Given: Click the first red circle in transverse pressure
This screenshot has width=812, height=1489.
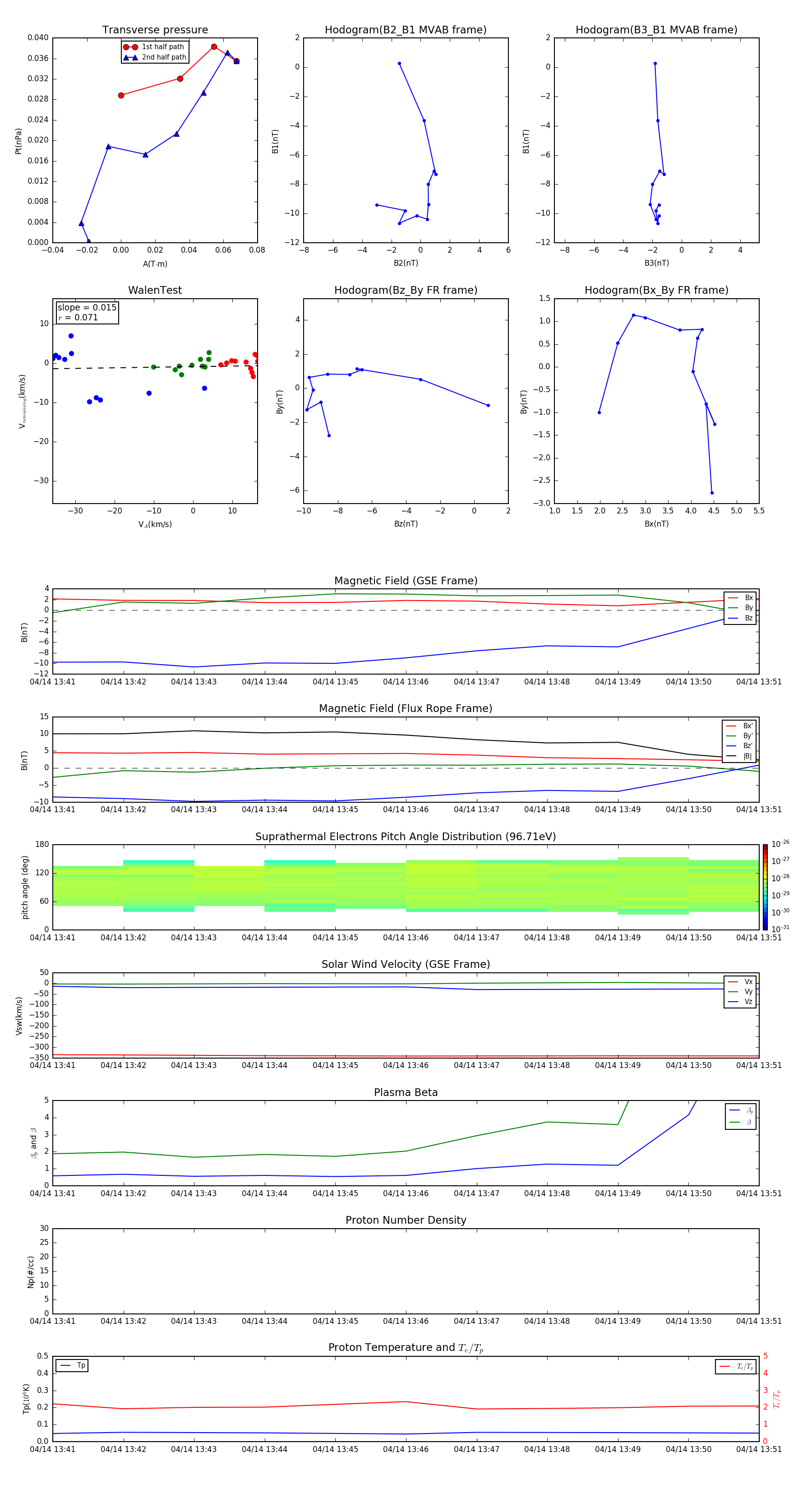Looking at the screenshot, I should coord(121,95).
